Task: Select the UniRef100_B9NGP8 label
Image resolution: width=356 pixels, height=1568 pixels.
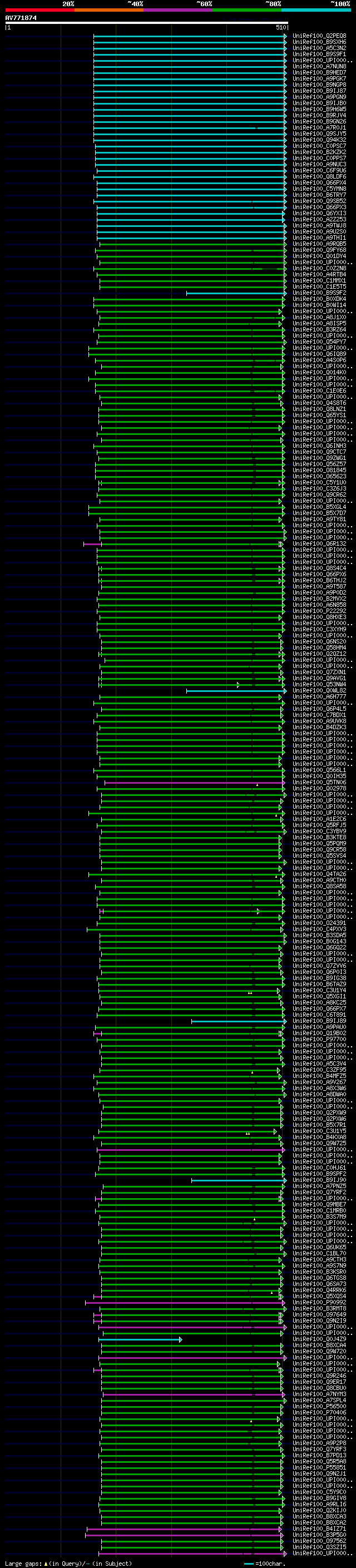Action: (x=319, y=85)
